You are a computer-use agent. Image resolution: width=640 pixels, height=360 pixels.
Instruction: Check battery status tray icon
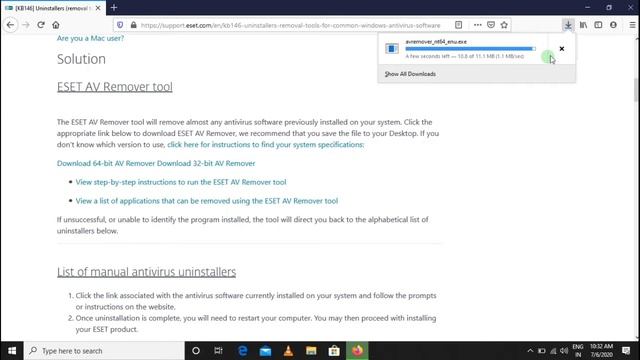(x=542, y=351)
